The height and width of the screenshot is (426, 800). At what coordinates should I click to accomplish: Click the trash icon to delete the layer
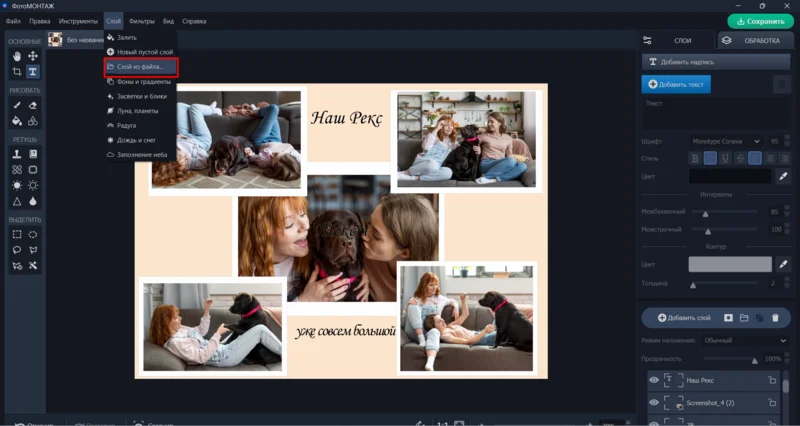[x=775, y=317]
